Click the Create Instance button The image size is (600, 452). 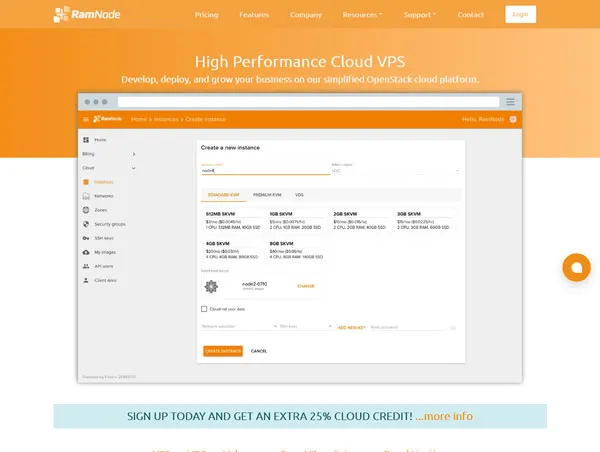(223, 351)
